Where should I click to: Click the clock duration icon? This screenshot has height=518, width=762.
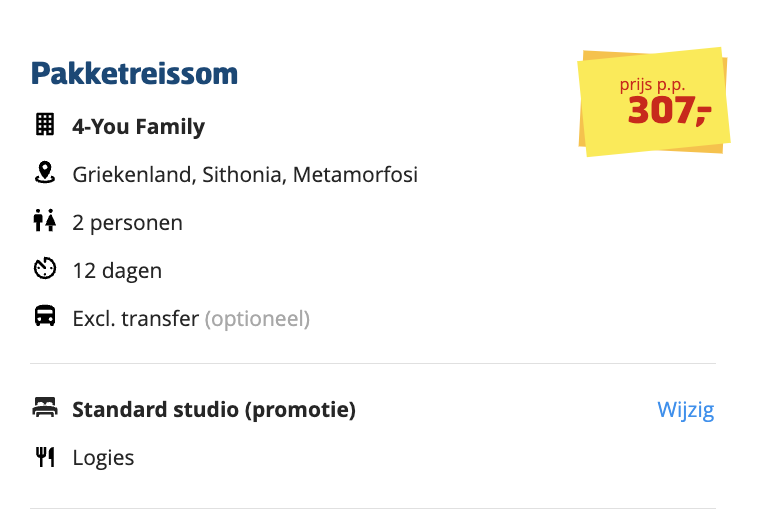point(44,270)
